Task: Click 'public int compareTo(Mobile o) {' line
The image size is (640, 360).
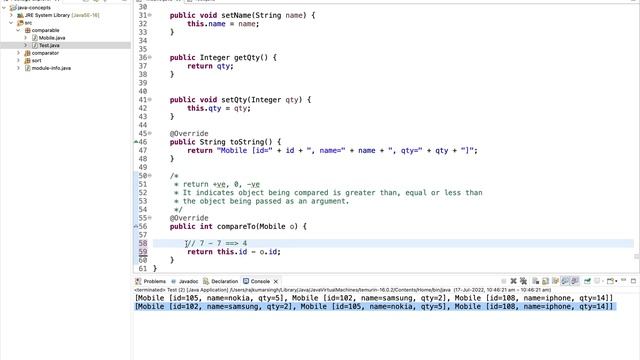Action: click(x=238, y=226)
